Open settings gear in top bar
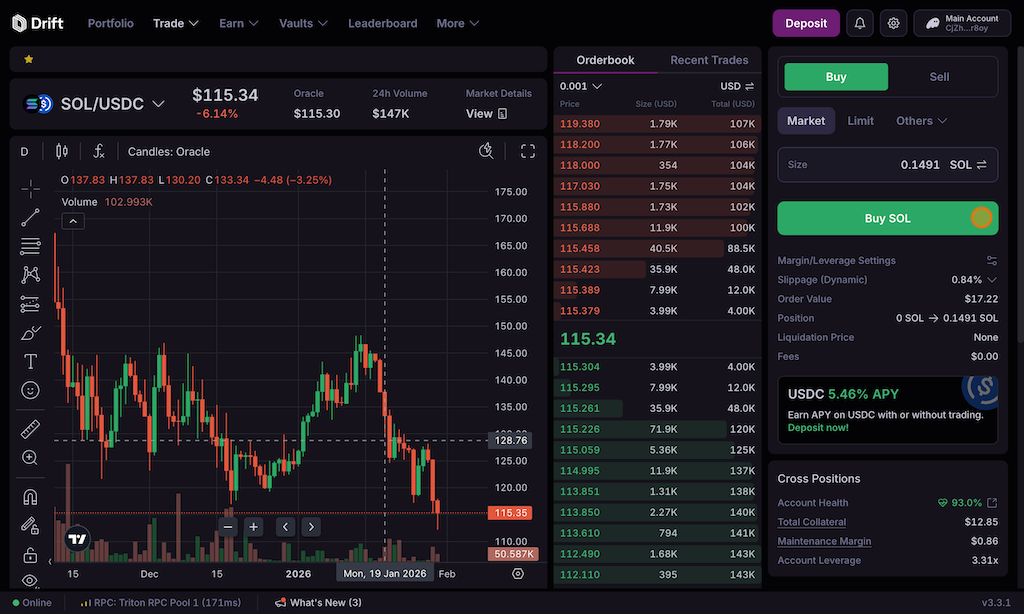The image size is (1024, 614). [894, 23]
